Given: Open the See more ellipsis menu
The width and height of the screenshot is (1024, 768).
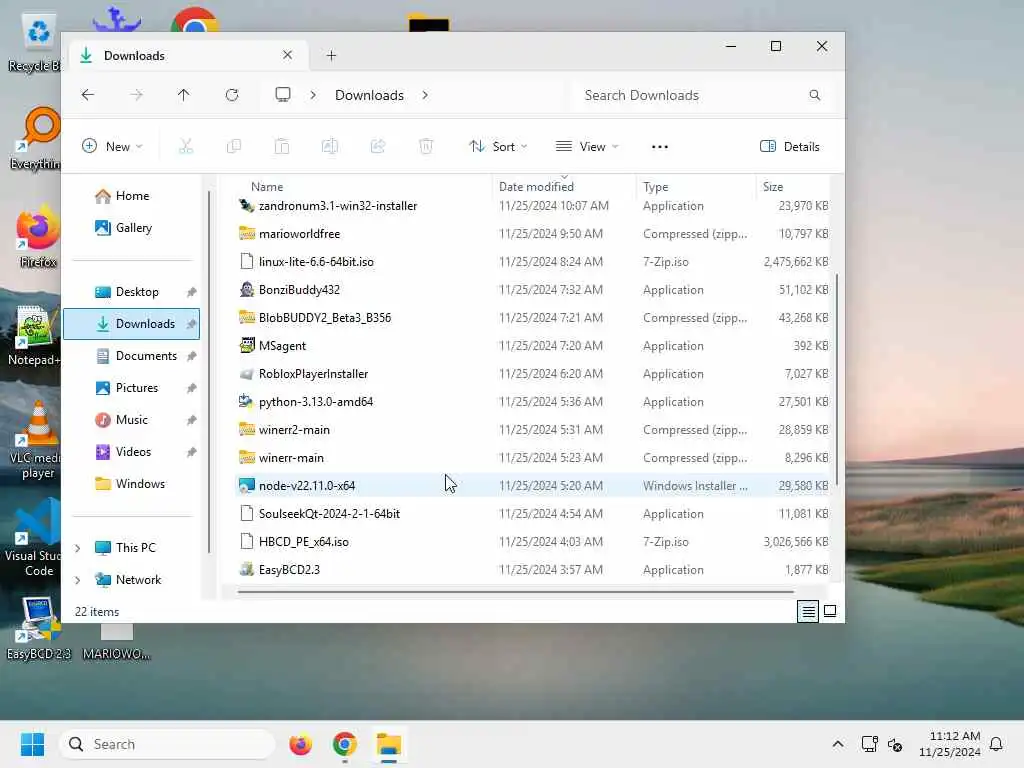Looking at the screenshot, I should click(660, 146).
